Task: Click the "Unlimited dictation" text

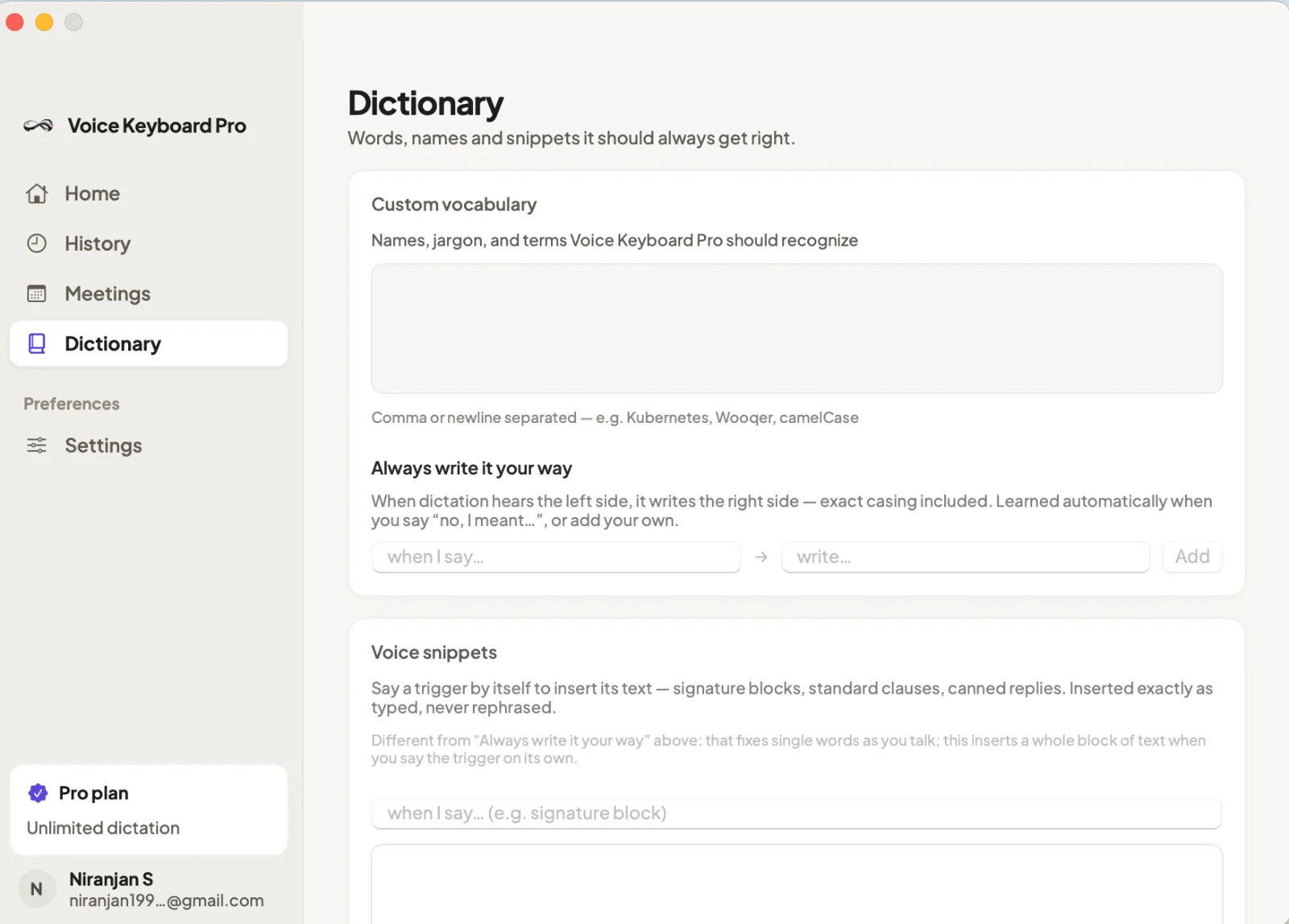Action: click(x=103, y=828)
